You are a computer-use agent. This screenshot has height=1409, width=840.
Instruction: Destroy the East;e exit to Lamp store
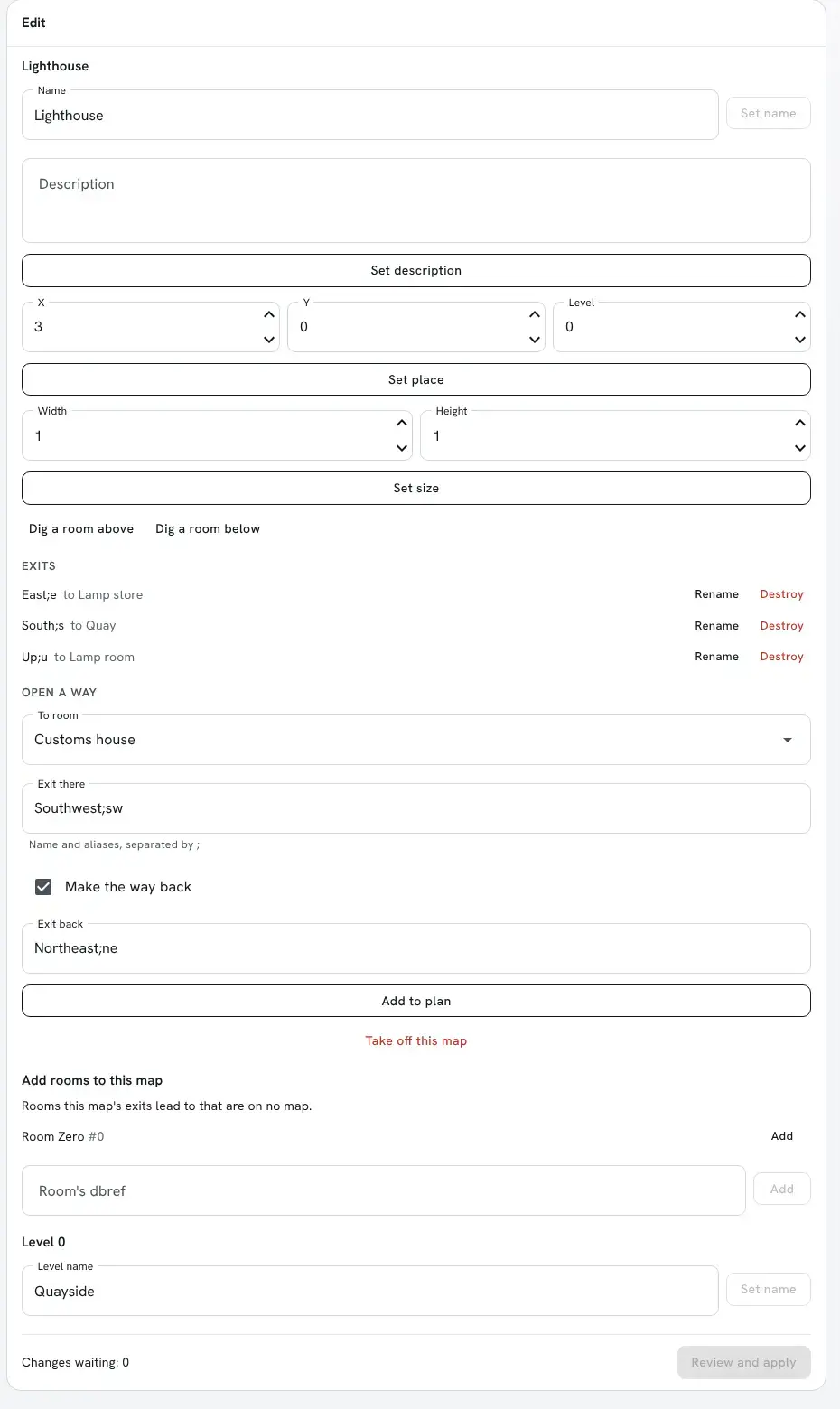[x=782, y=594]
